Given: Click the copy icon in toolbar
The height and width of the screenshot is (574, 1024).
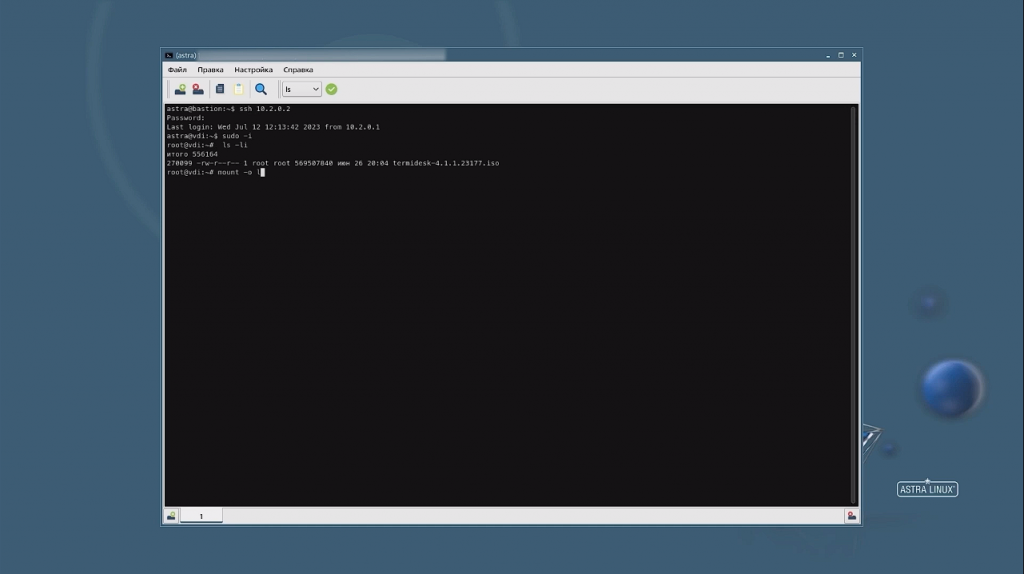Looking at the screenshot, I should (220, 89).
